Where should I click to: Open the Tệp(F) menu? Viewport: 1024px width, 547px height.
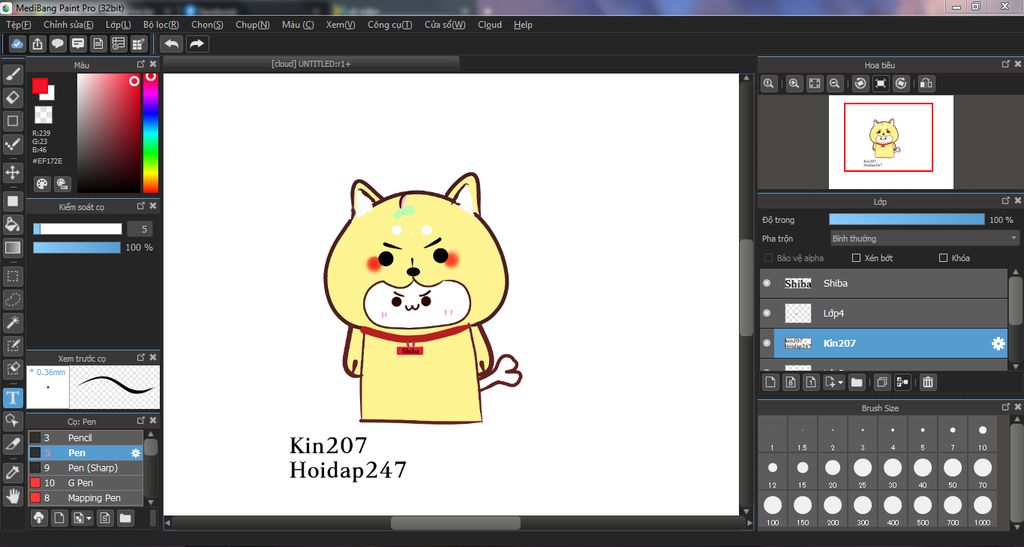point(18,25)
